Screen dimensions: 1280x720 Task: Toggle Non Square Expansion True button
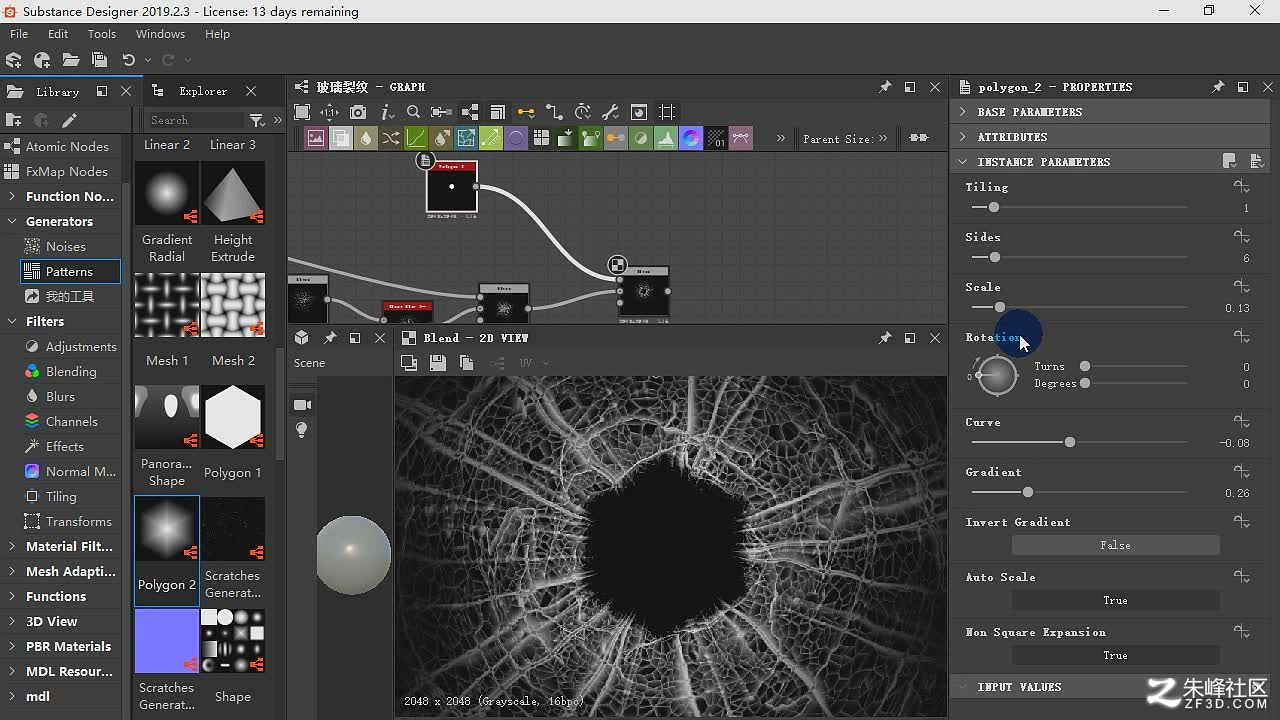pos(1115,655)
